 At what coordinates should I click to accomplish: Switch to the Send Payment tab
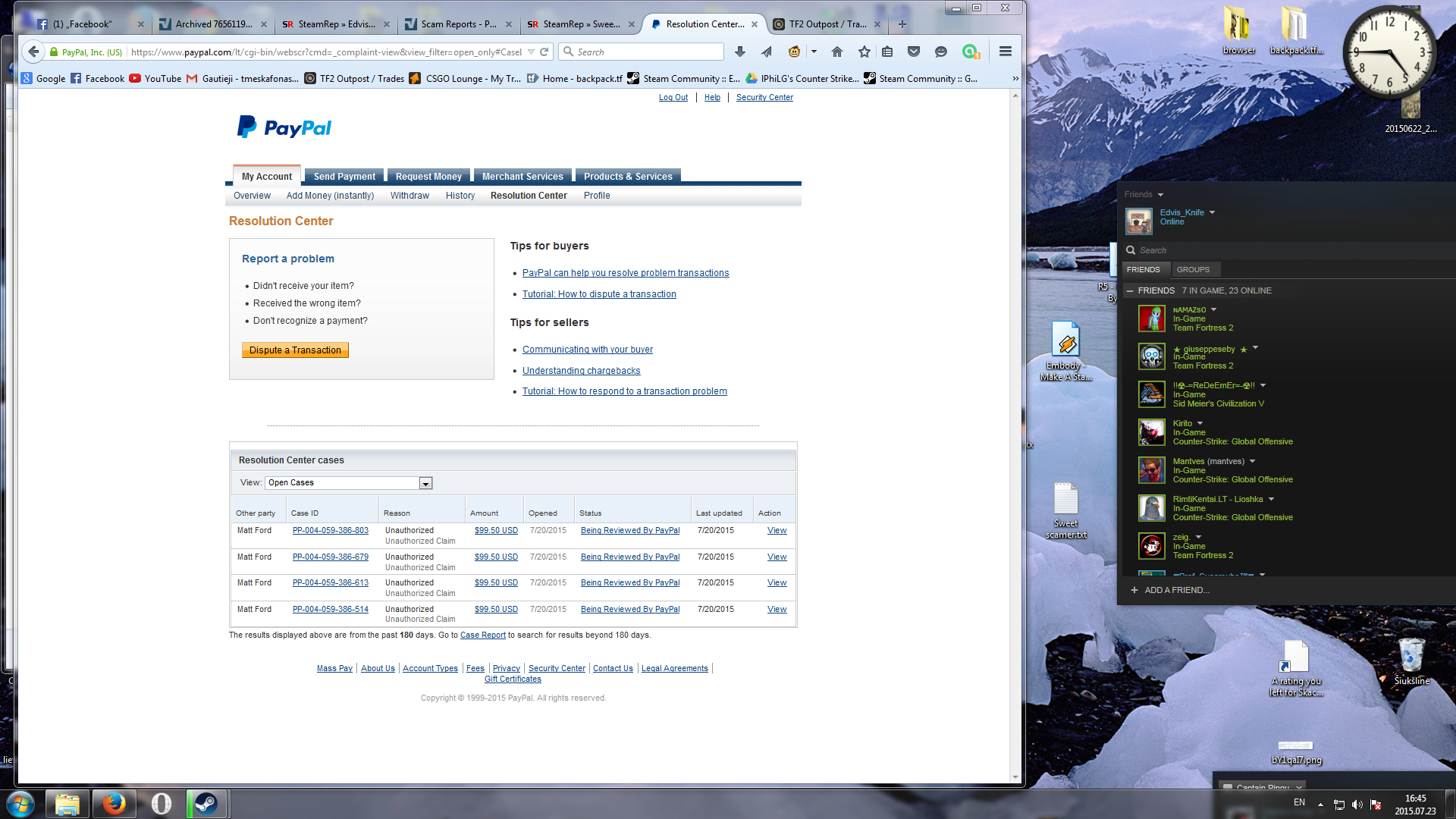(344, 176)
